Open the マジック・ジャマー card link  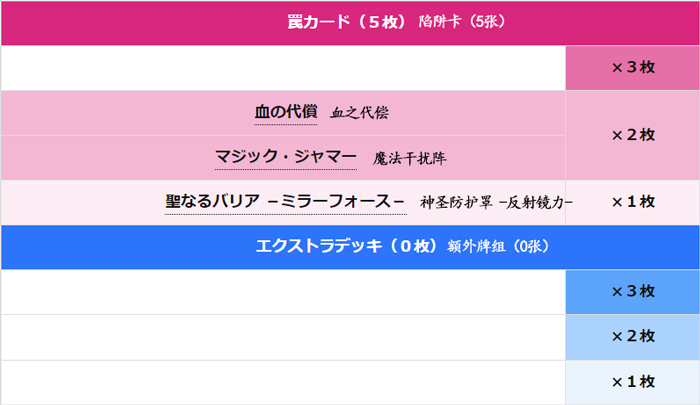(285, 157)
